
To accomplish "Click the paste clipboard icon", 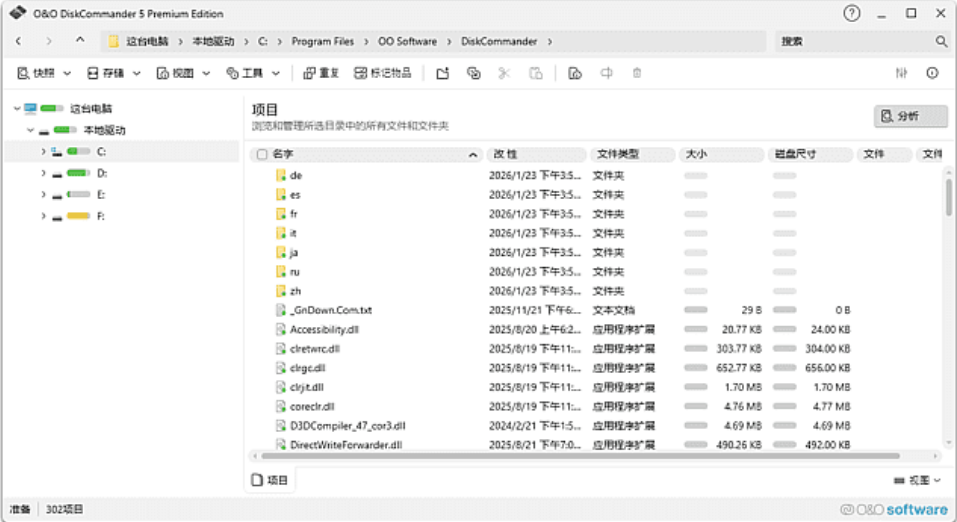I will pos(535,73).
